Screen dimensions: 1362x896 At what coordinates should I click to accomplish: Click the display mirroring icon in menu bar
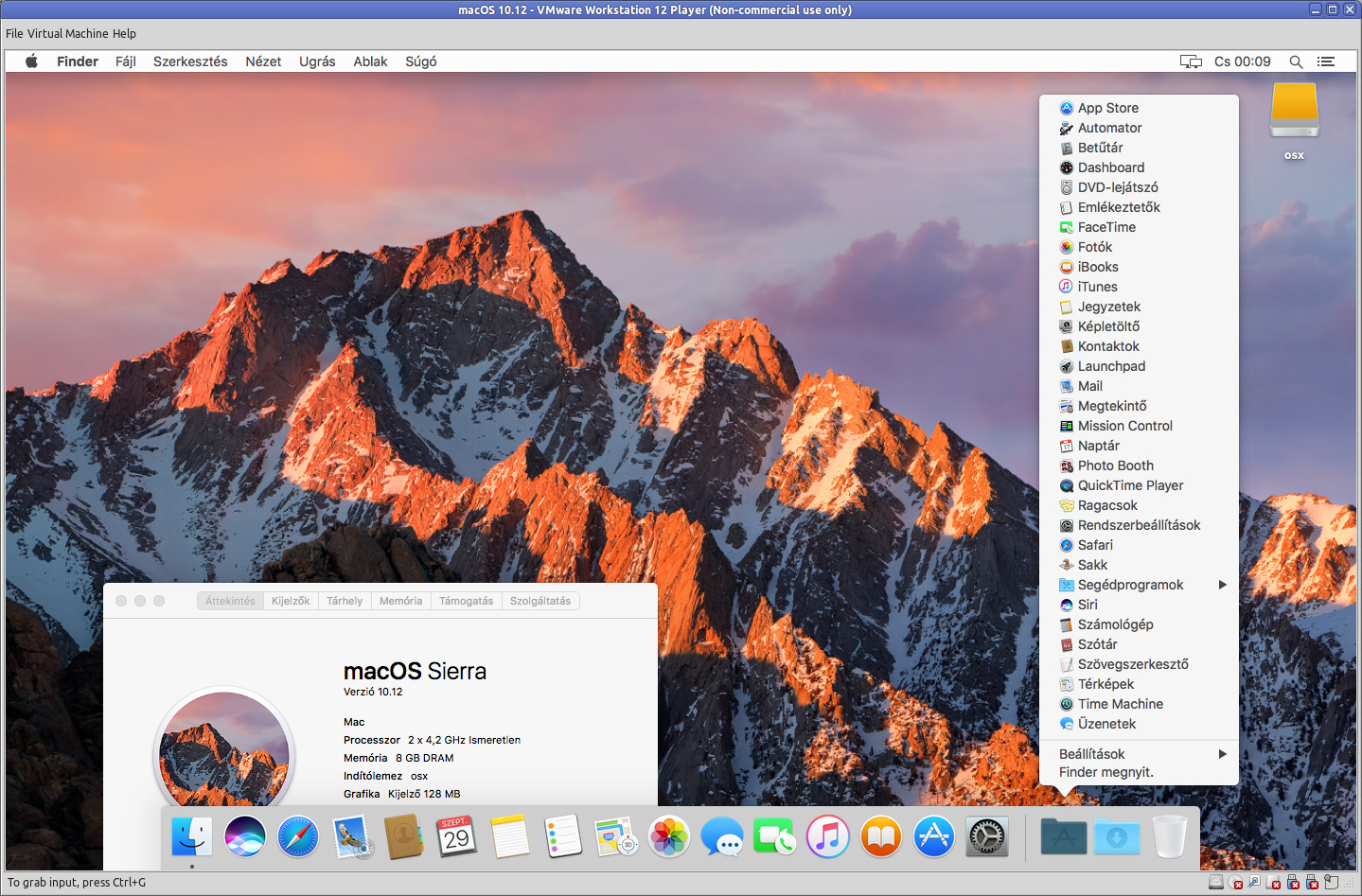(1191, 61)
